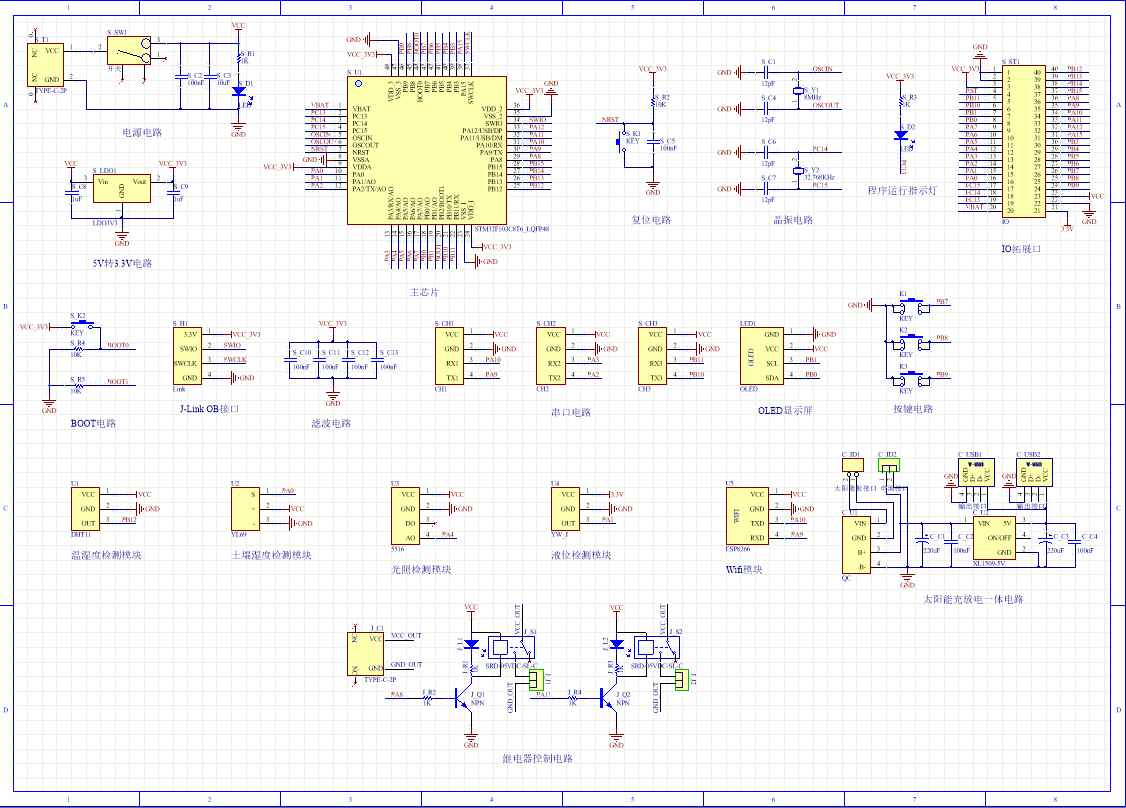Select the J_S1 relay symbol
Screen dimensions: 1126x808
point(511,647)
